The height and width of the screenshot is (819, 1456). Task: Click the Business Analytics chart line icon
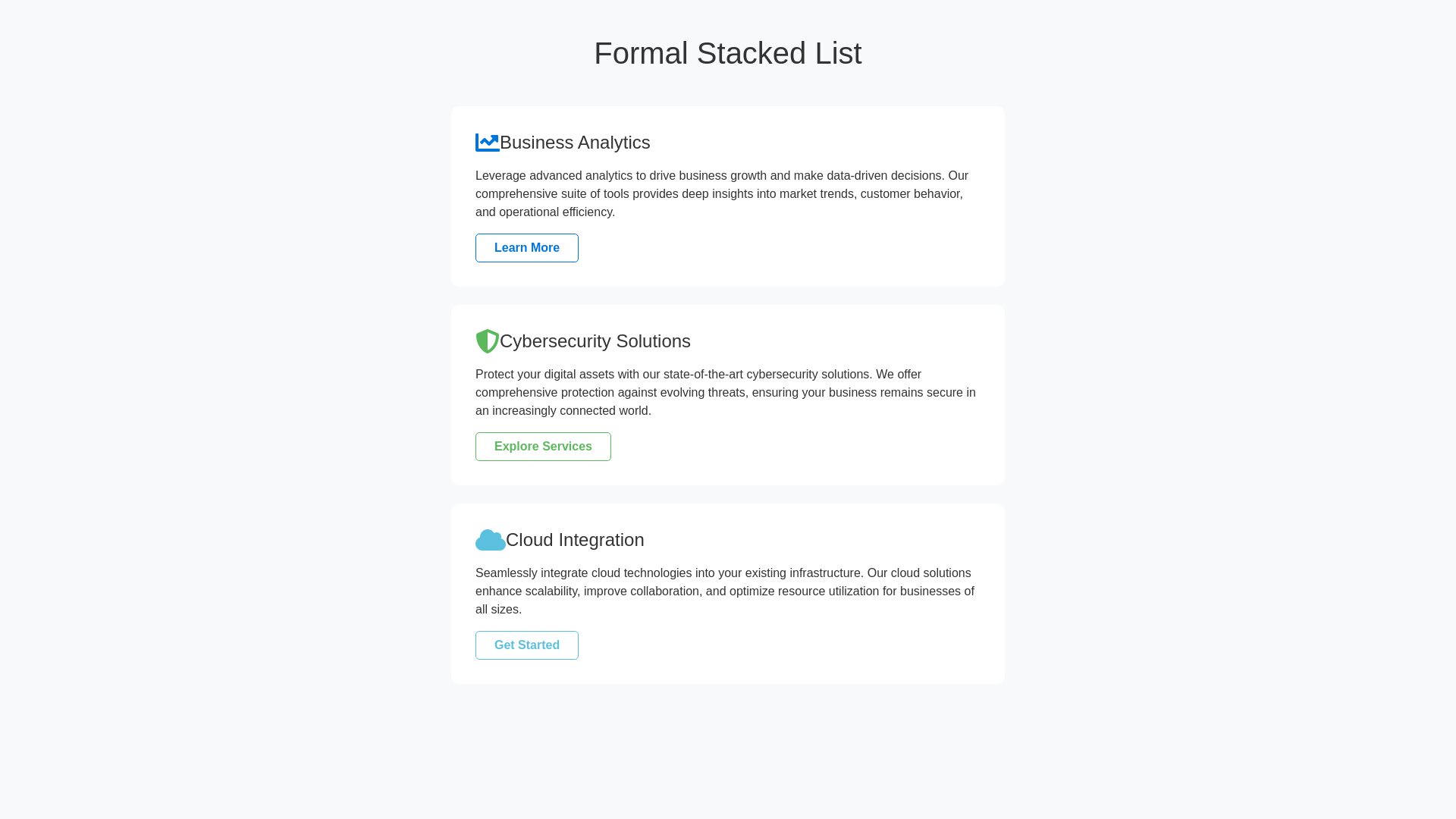pyautogui.click(x=487, y=143)
